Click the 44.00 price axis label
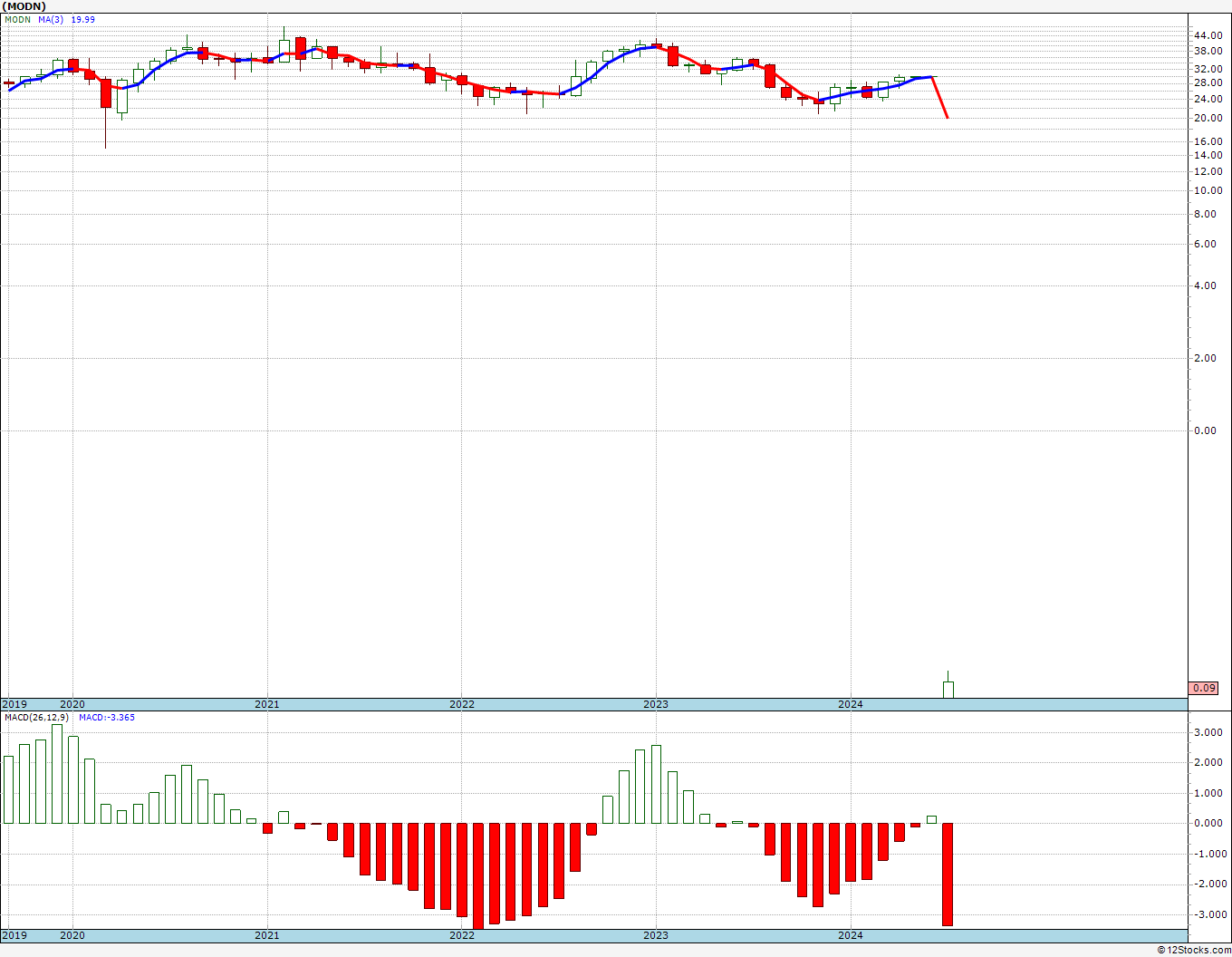This screenshot has width=1232, height=957. coord(1208,35)
